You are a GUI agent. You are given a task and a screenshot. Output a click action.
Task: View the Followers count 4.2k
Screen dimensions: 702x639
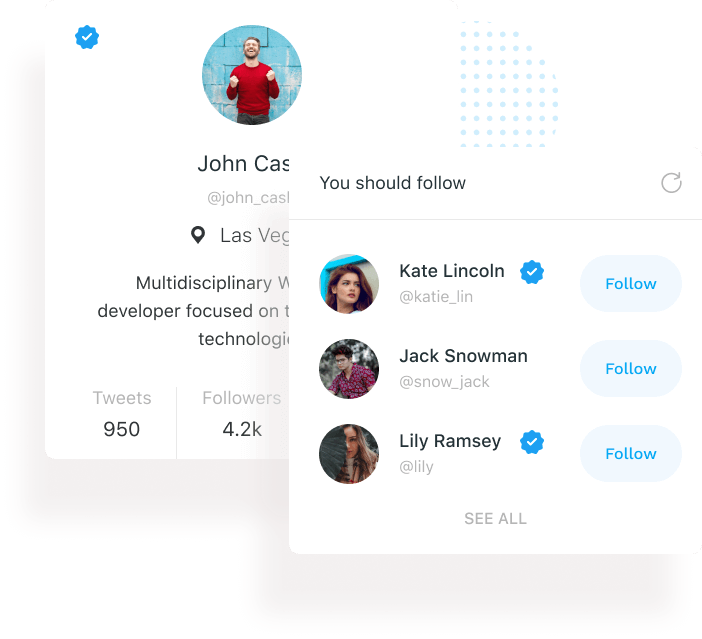click(x=242, y=429)
